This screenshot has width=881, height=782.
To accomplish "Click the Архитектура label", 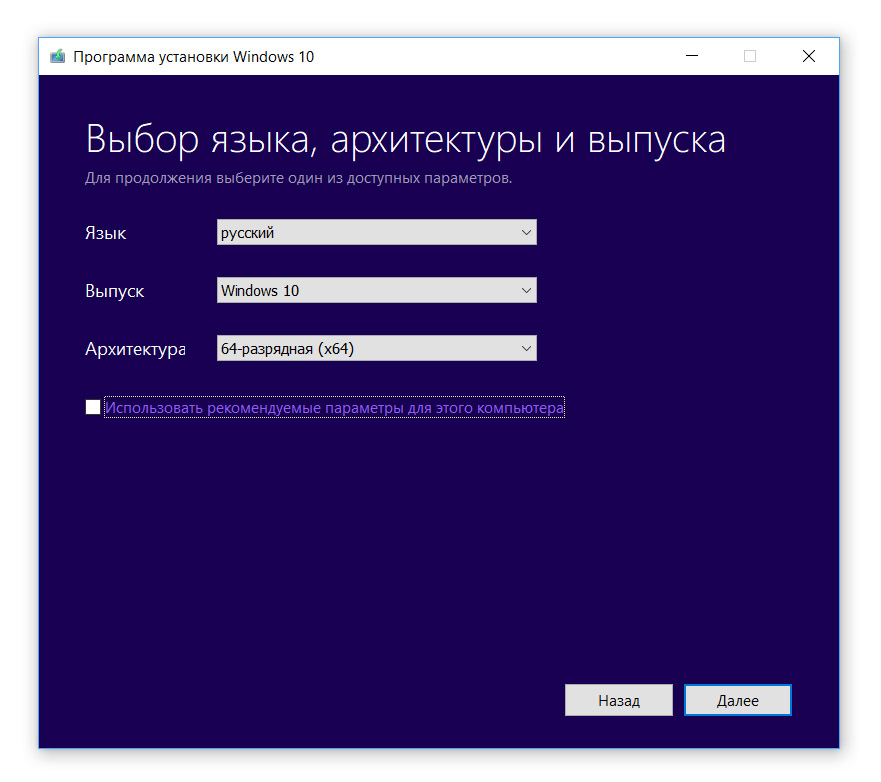I will pos(135,349).
